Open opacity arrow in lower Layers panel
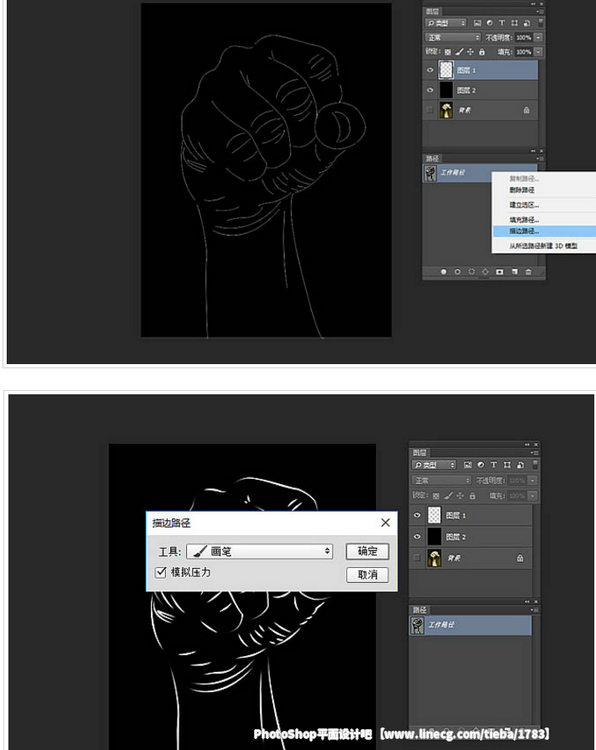The image size is (596, 750). click(x=532, y=480)
